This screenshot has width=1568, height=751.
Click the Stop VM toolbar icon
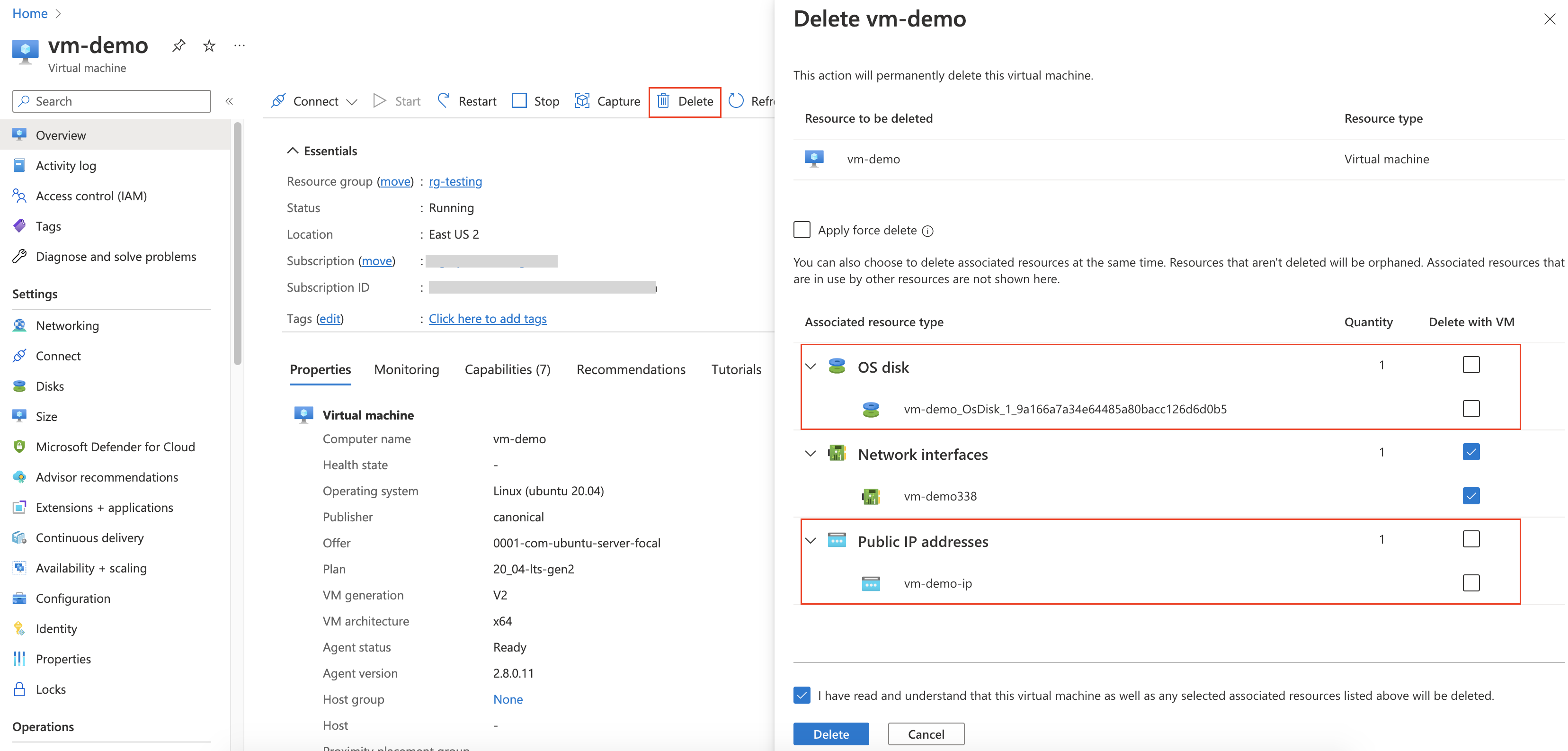tap(519, 100)
